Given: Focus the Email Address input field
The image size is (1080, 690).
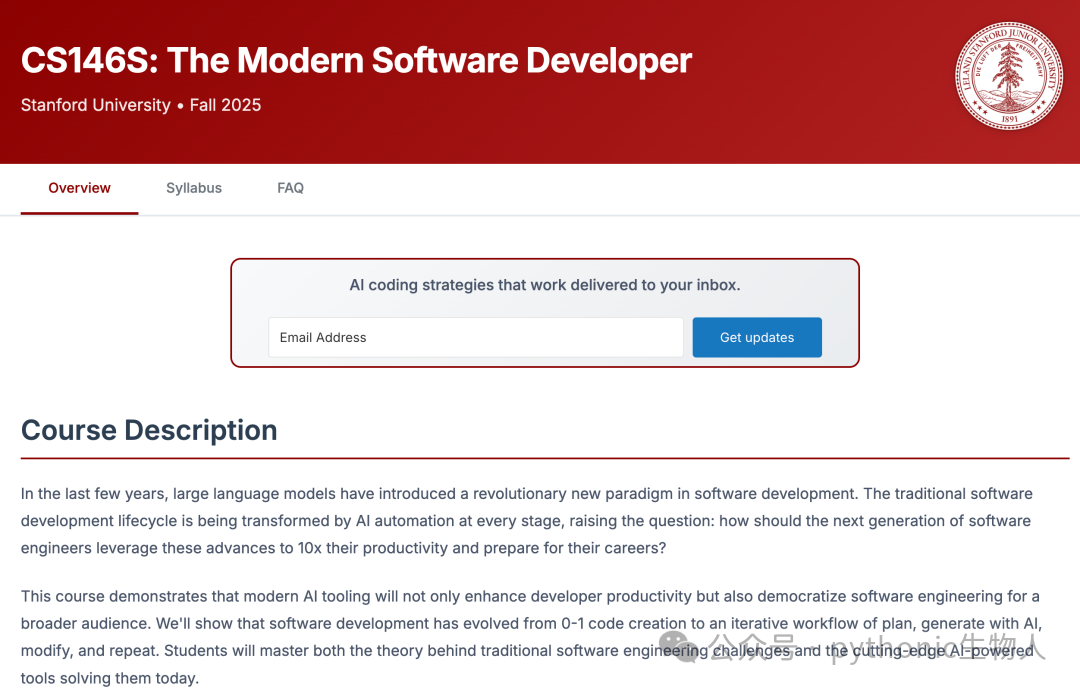Looking at the screenshot, I should point(475,337).
